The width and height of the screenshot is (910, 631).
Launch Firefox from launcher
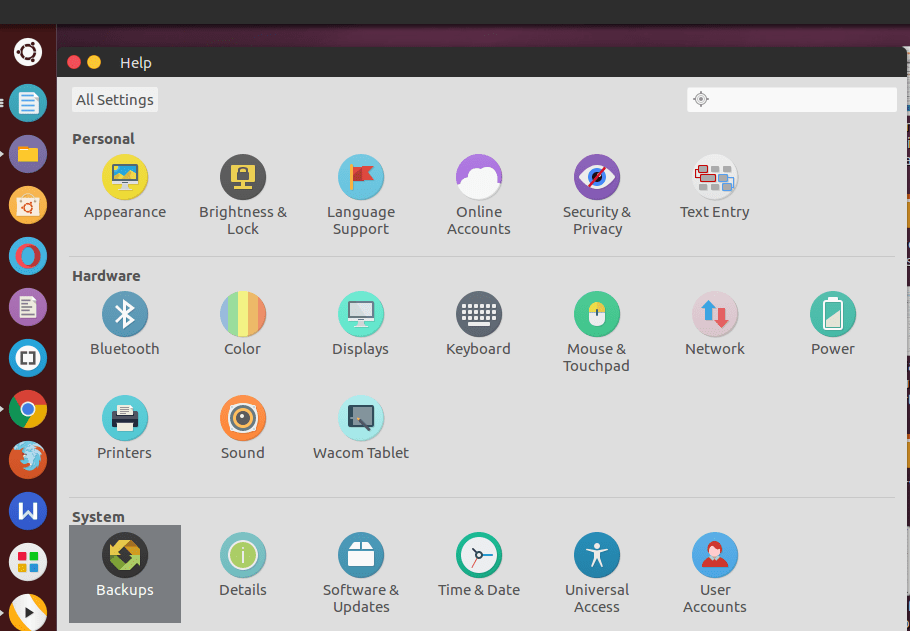pyautogui.click(x=28, y=460)
